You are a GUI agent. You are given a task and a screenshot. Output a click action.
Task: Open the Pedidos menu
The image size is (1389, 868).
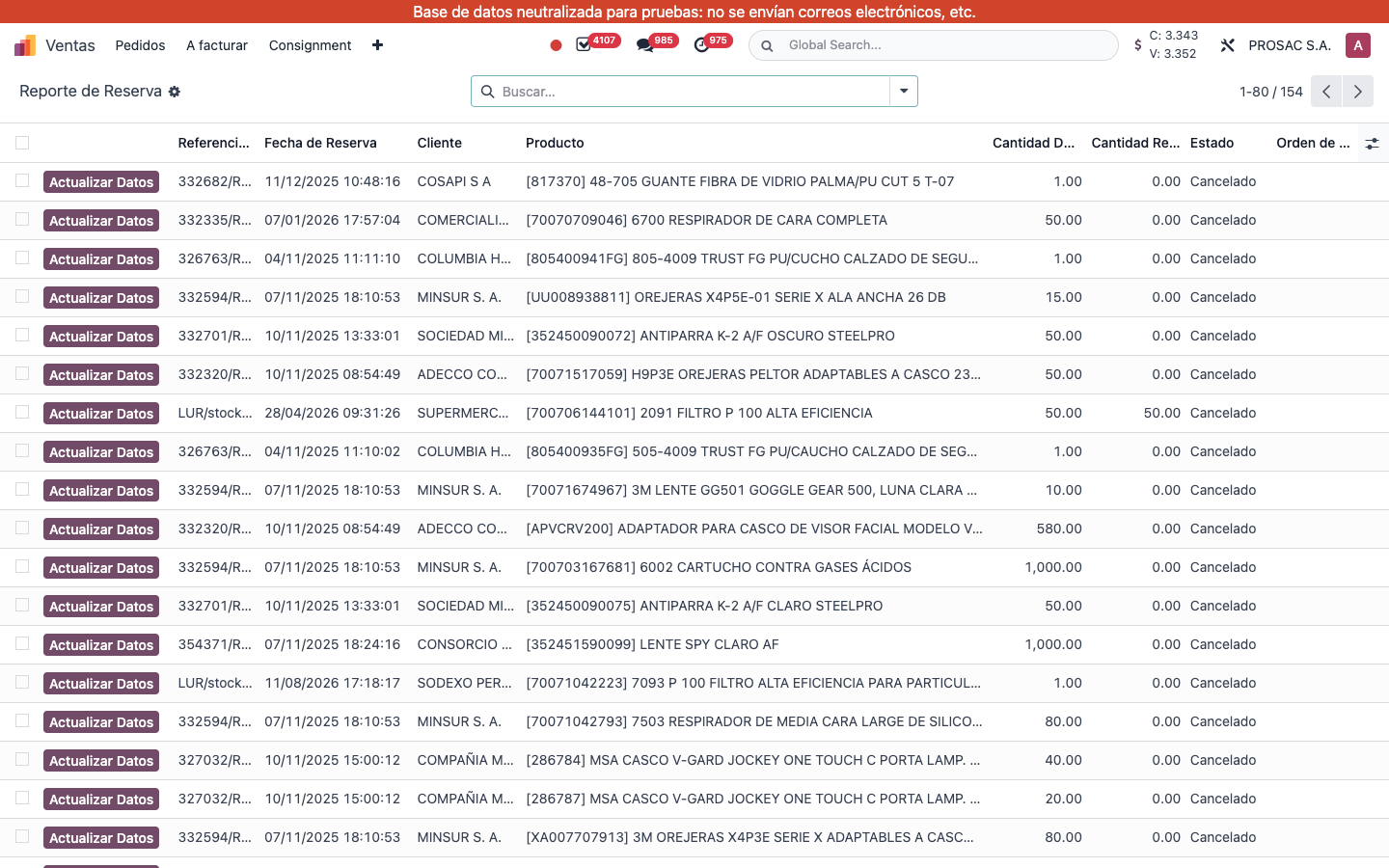140,45
